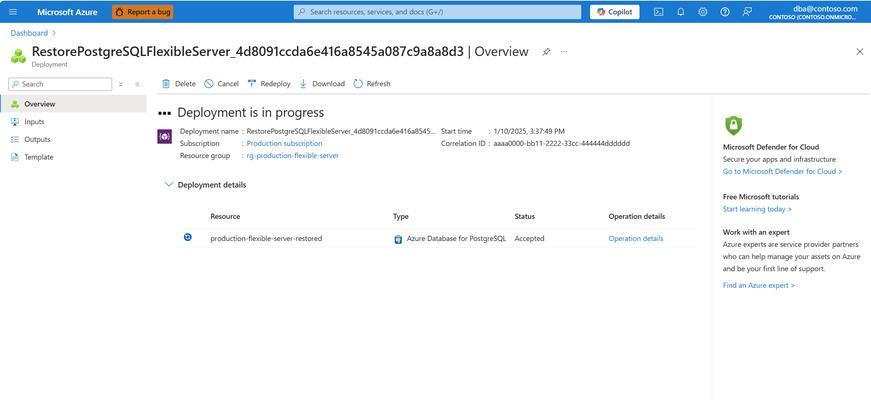This screenshot has width=871, height=400.
Task: Go to the Dashboard breadcrumb
Action: (x=29, y=33)
